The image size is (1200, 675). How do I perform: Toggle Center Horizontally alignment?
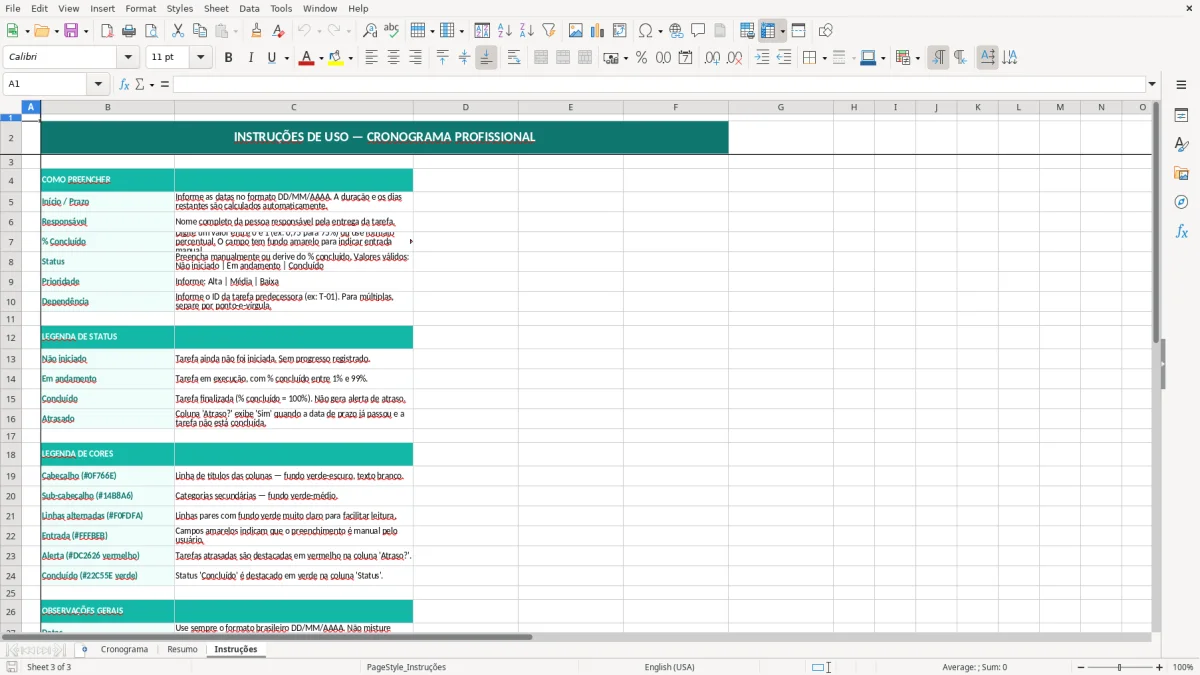click(x=393, y=58)
